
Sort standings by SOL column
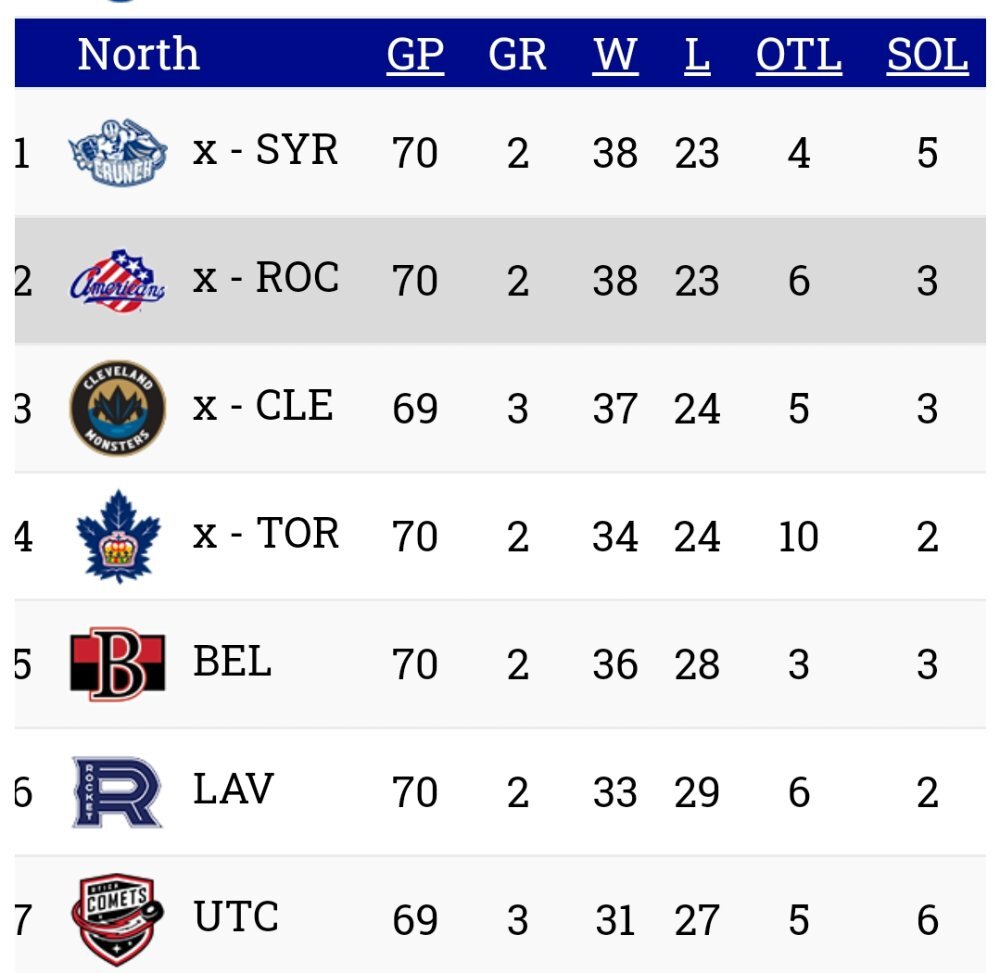coord(928,55)
